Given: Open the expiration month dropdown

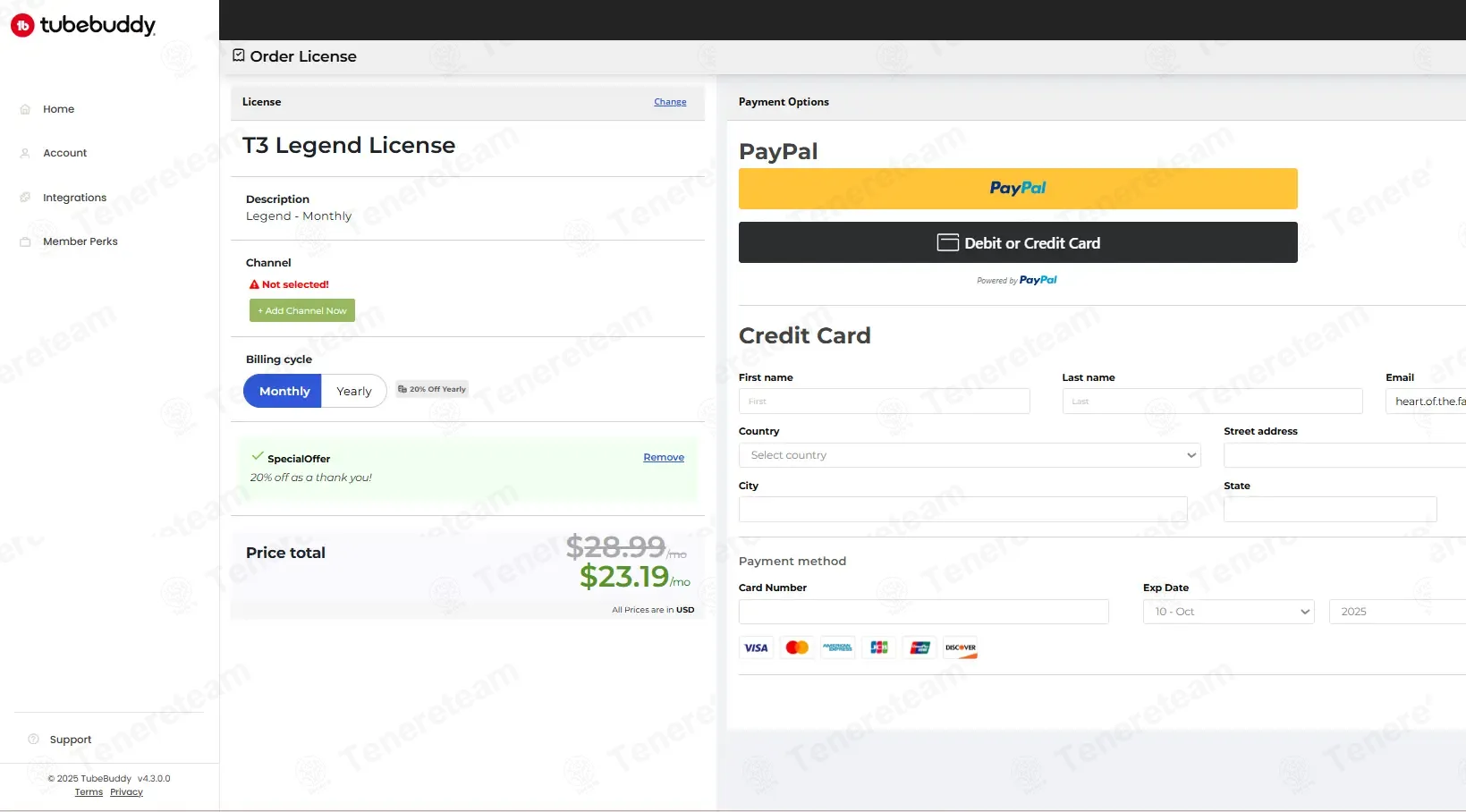Looking at the screenshot, I should pos(1229,612).
